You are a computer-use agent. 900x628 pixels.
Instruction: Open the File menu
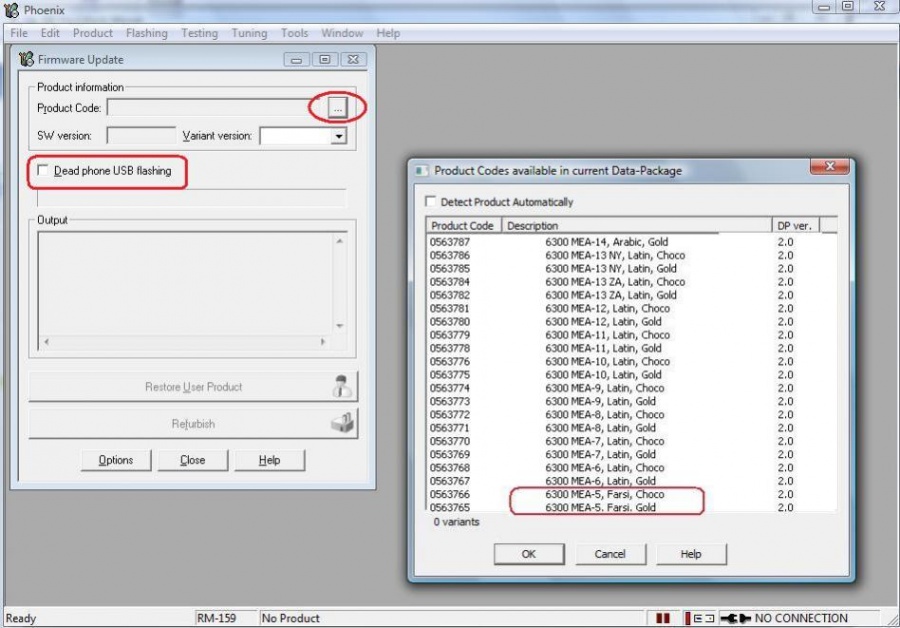(19, 33)
